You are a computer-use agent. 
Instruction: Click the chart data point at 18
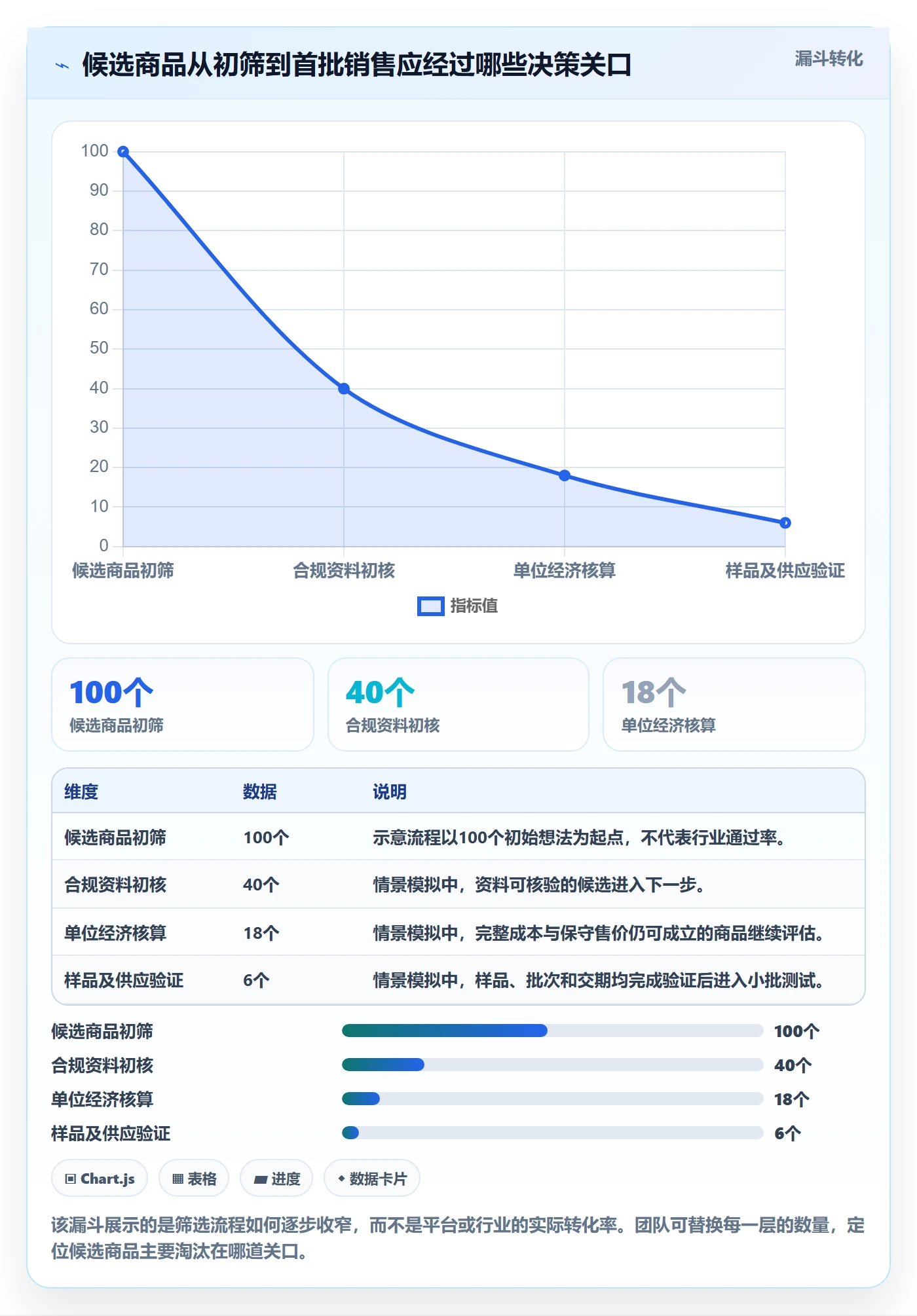click(x=565, y=475)
